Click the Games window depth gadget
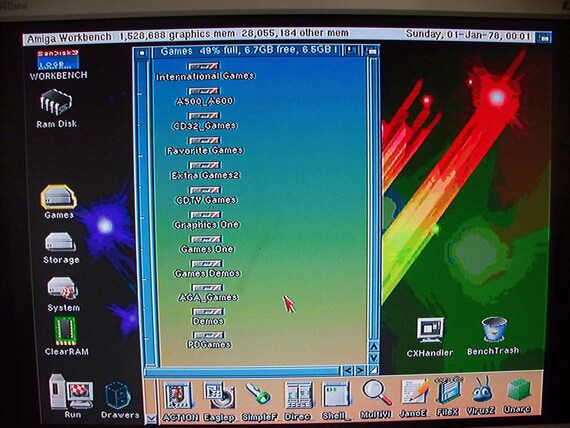The height and width of the screenshot is (428, 570). pyautogui.click(x=372, y=51)
